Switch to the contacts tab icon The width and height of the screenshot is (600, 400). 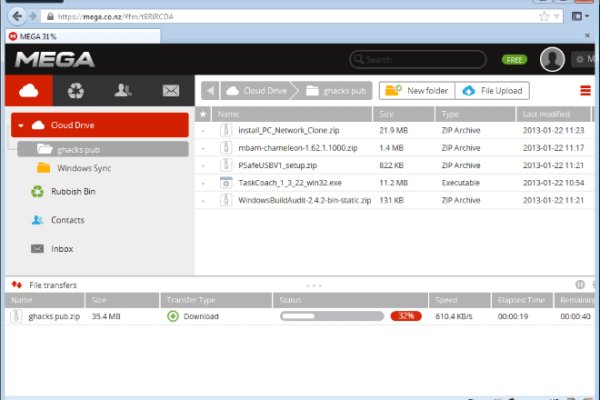click(x=122, y=91)
